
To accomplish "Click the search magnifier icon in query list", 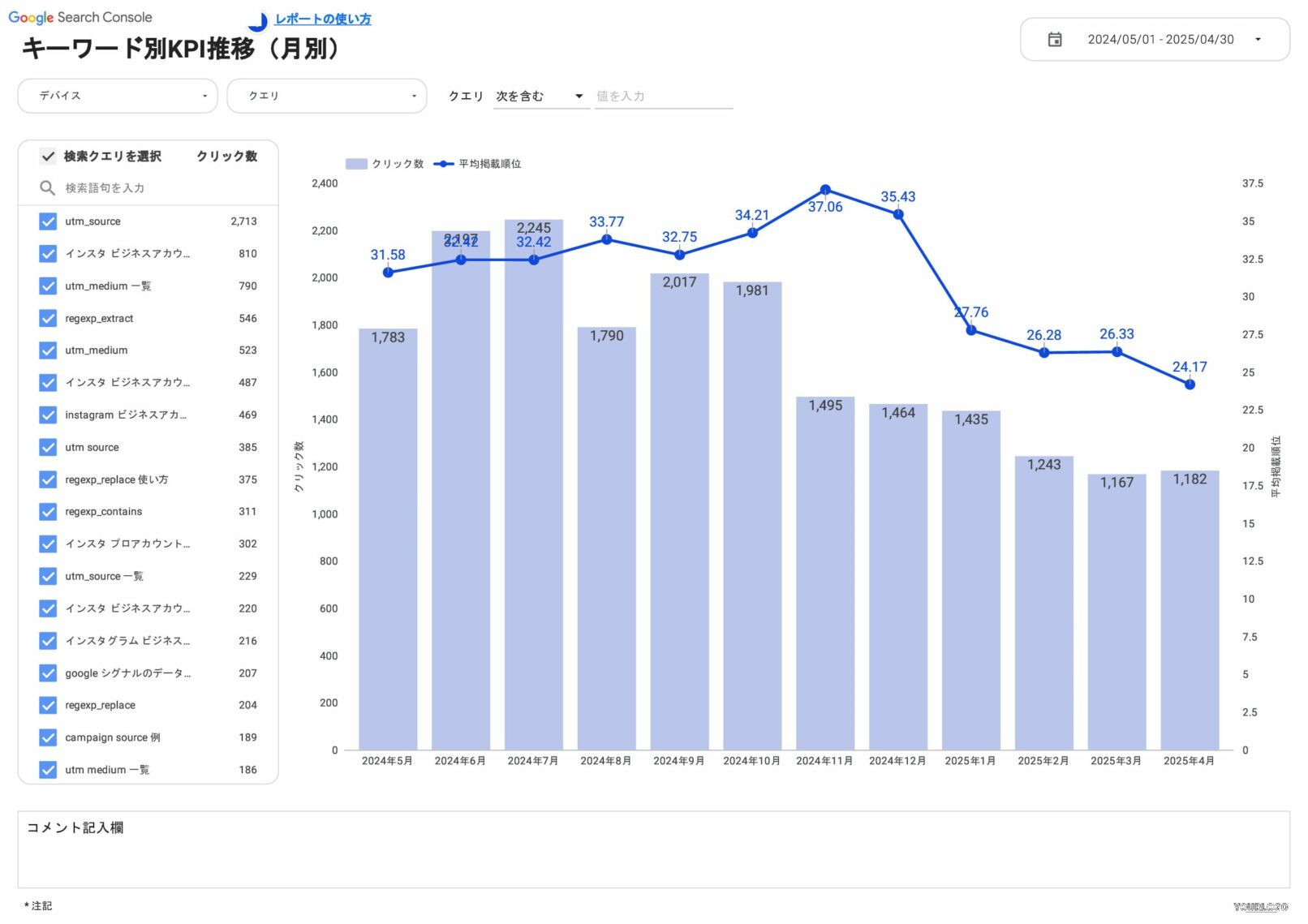I will pyautogui.click(x=47, y=188).
